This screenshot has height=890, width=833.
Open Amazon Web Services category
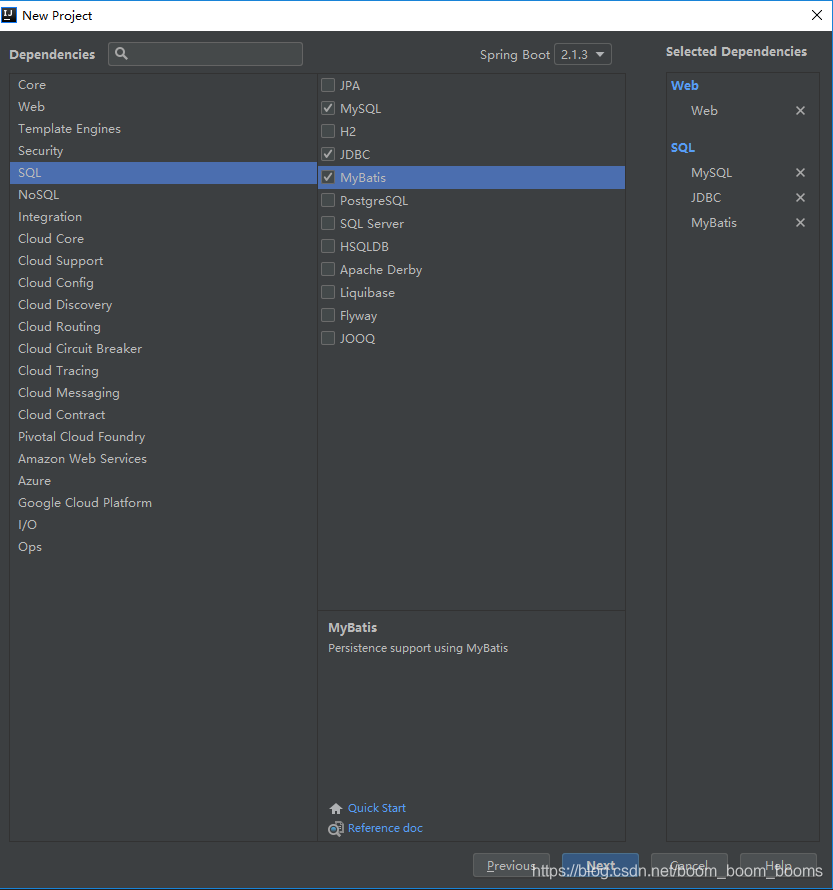163,459
